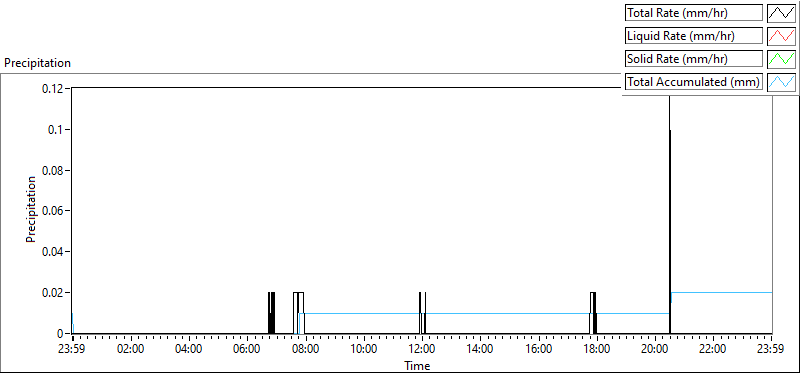
Task: Click the 02:00 x-axis time label
Action: pyautogui.click(x=131, y=350)
